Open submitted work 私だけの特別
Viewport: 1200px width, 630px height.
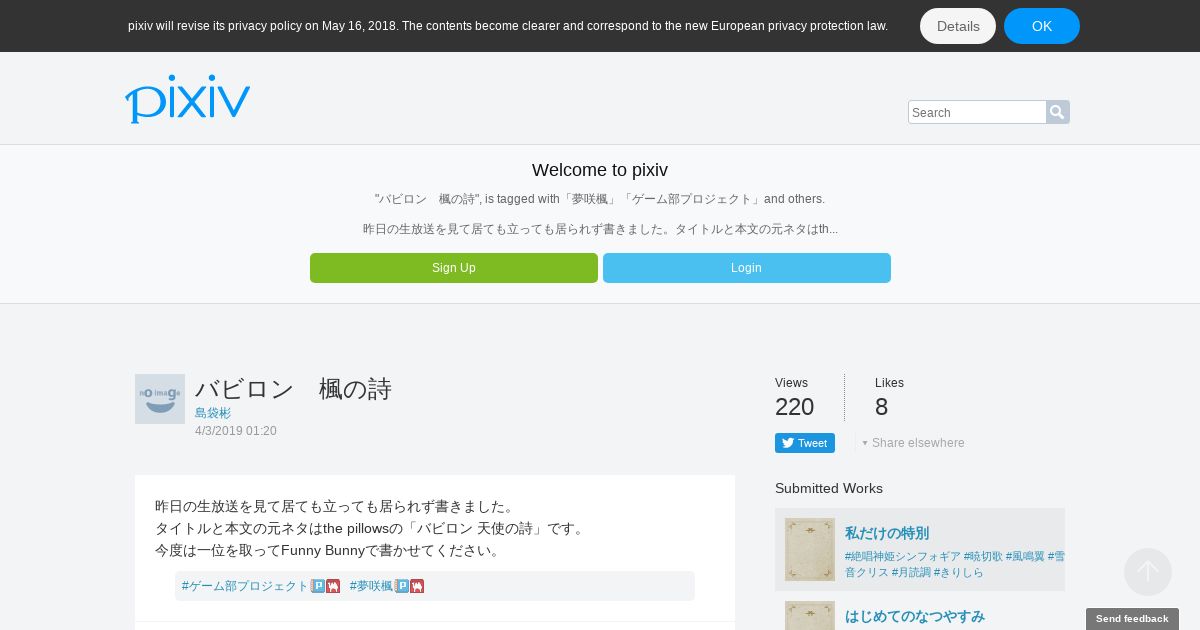[887, 533]
